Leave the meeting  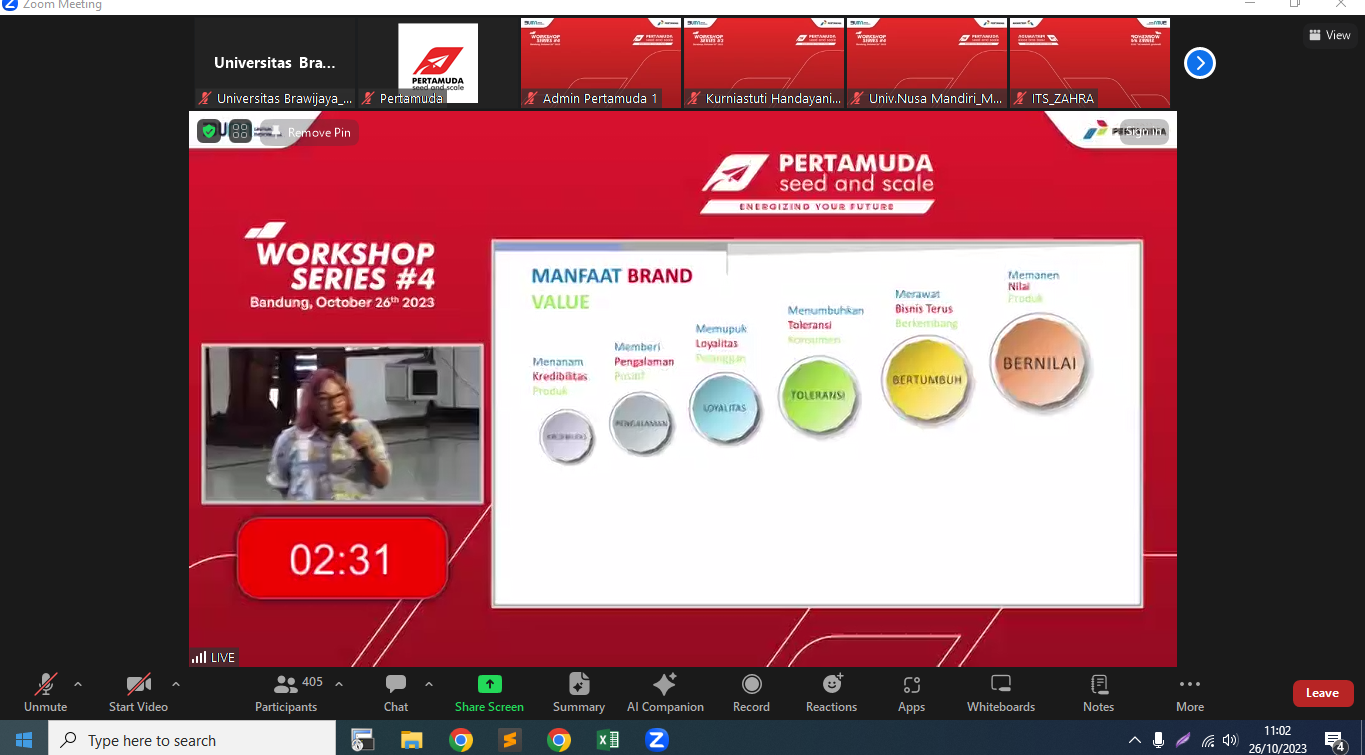1322,693
